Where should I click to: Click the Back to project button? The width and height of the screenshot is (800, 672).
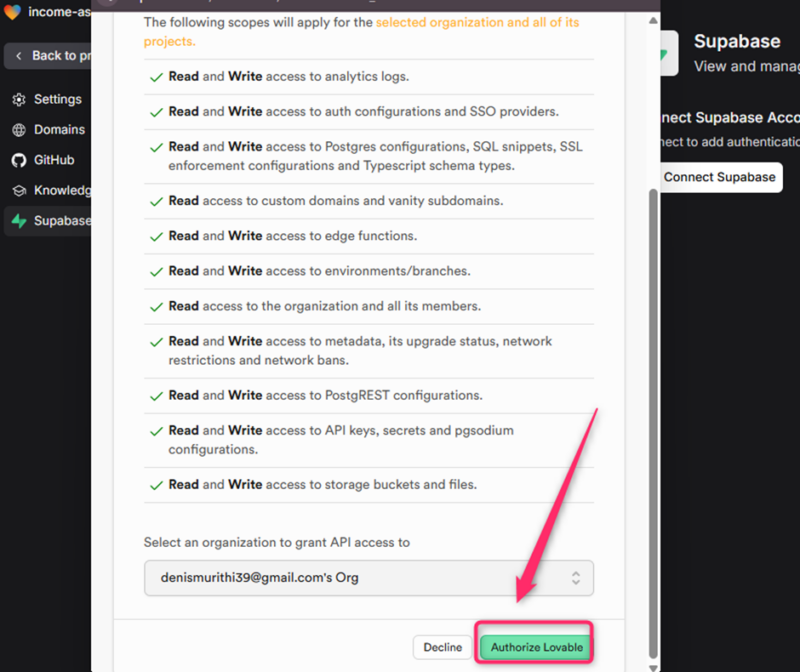coord(50,56)
